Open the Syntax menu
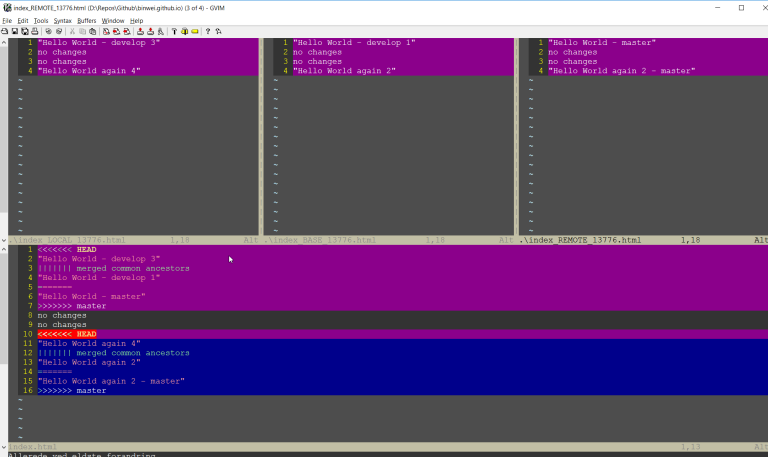Image resolution: width=768 pixels, height=457 pixels. (62, 20)
